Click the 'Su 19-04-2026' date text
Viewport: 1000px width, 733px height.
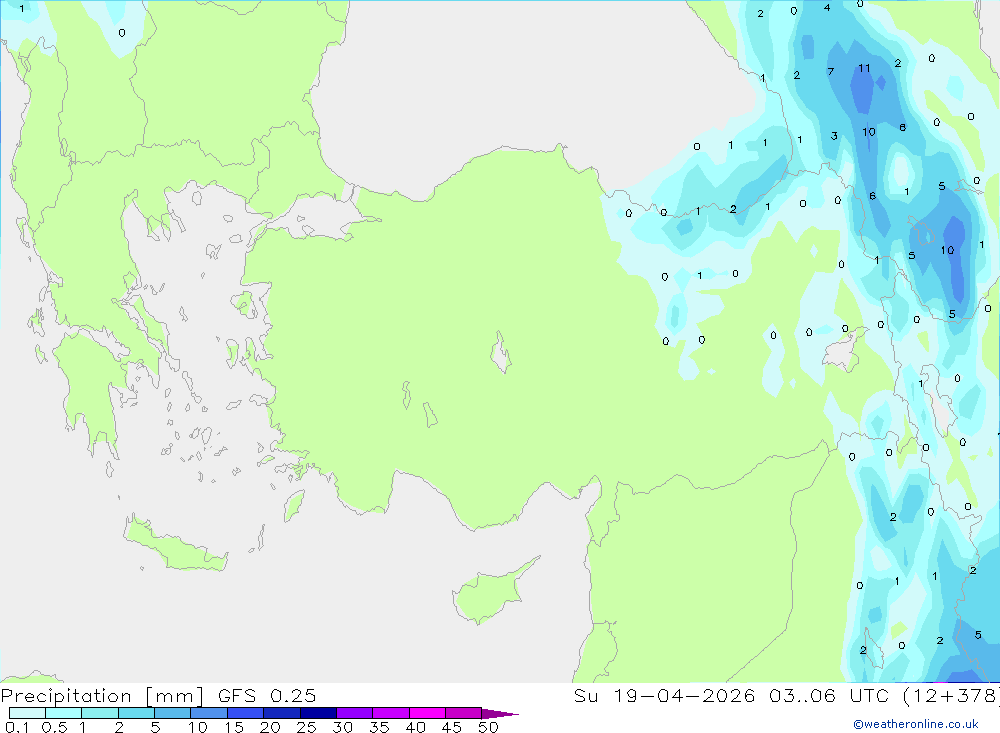point(664,695)
